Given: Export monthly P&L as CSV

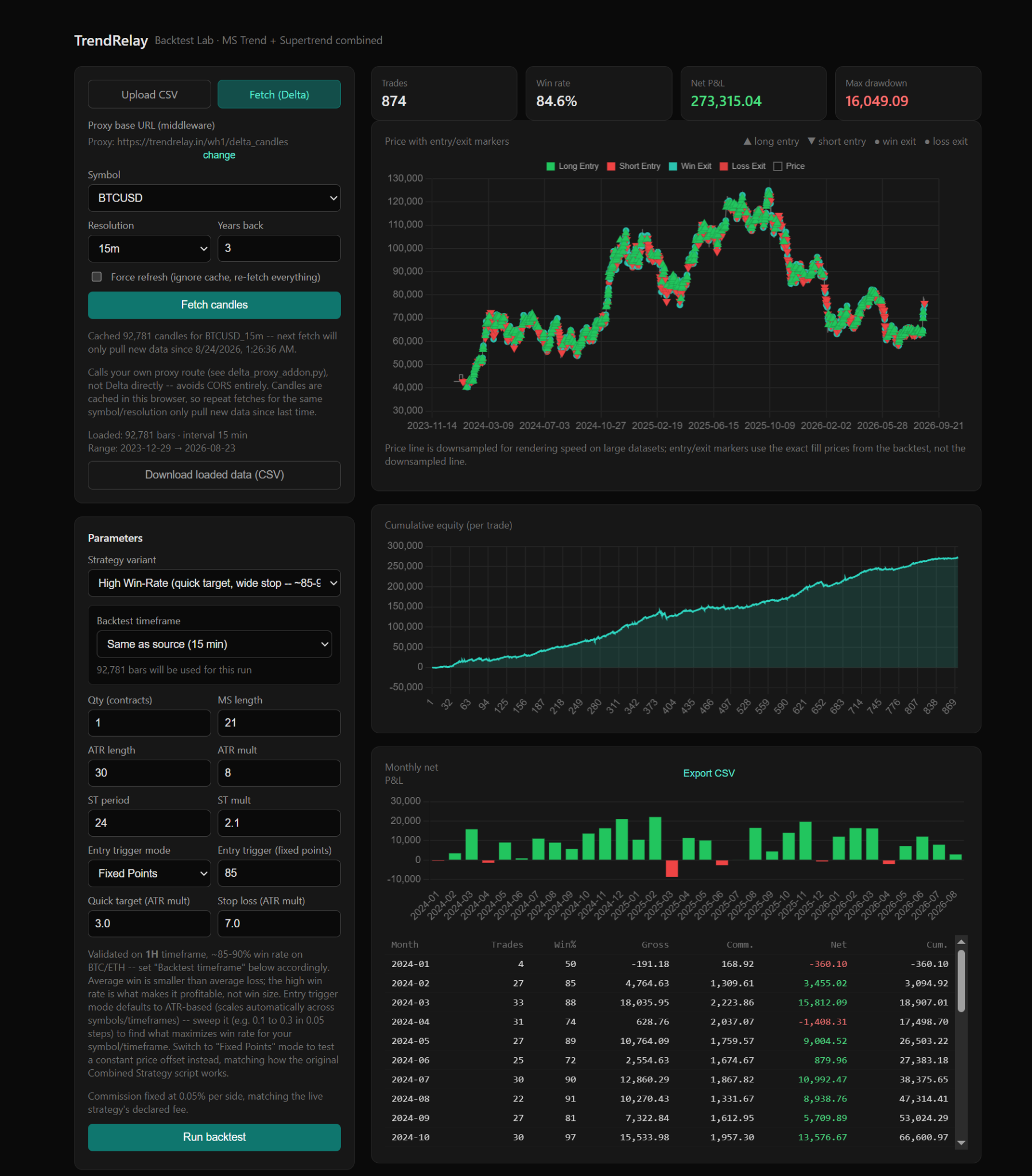Looking at the screenshot, I should (x=709, y=773).
